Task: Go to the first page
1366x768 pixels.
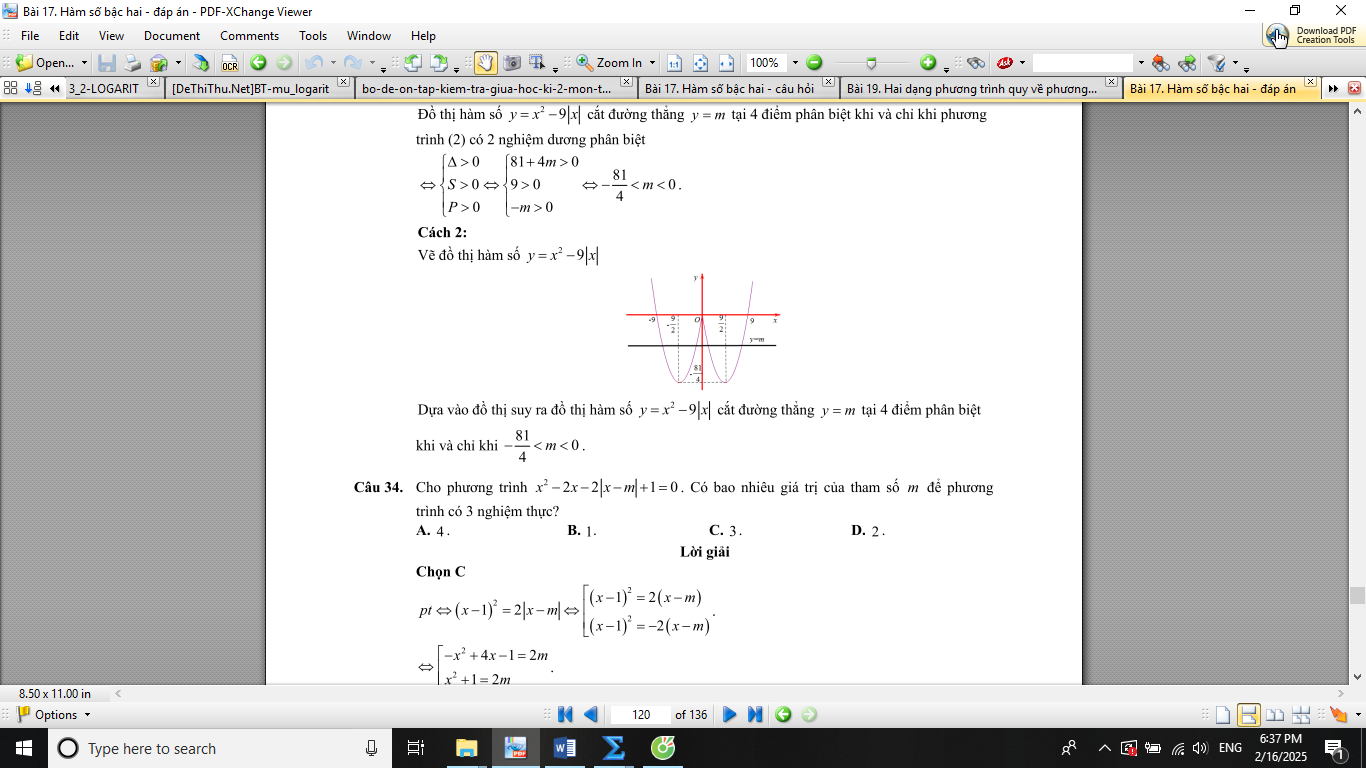Action: 565,714
